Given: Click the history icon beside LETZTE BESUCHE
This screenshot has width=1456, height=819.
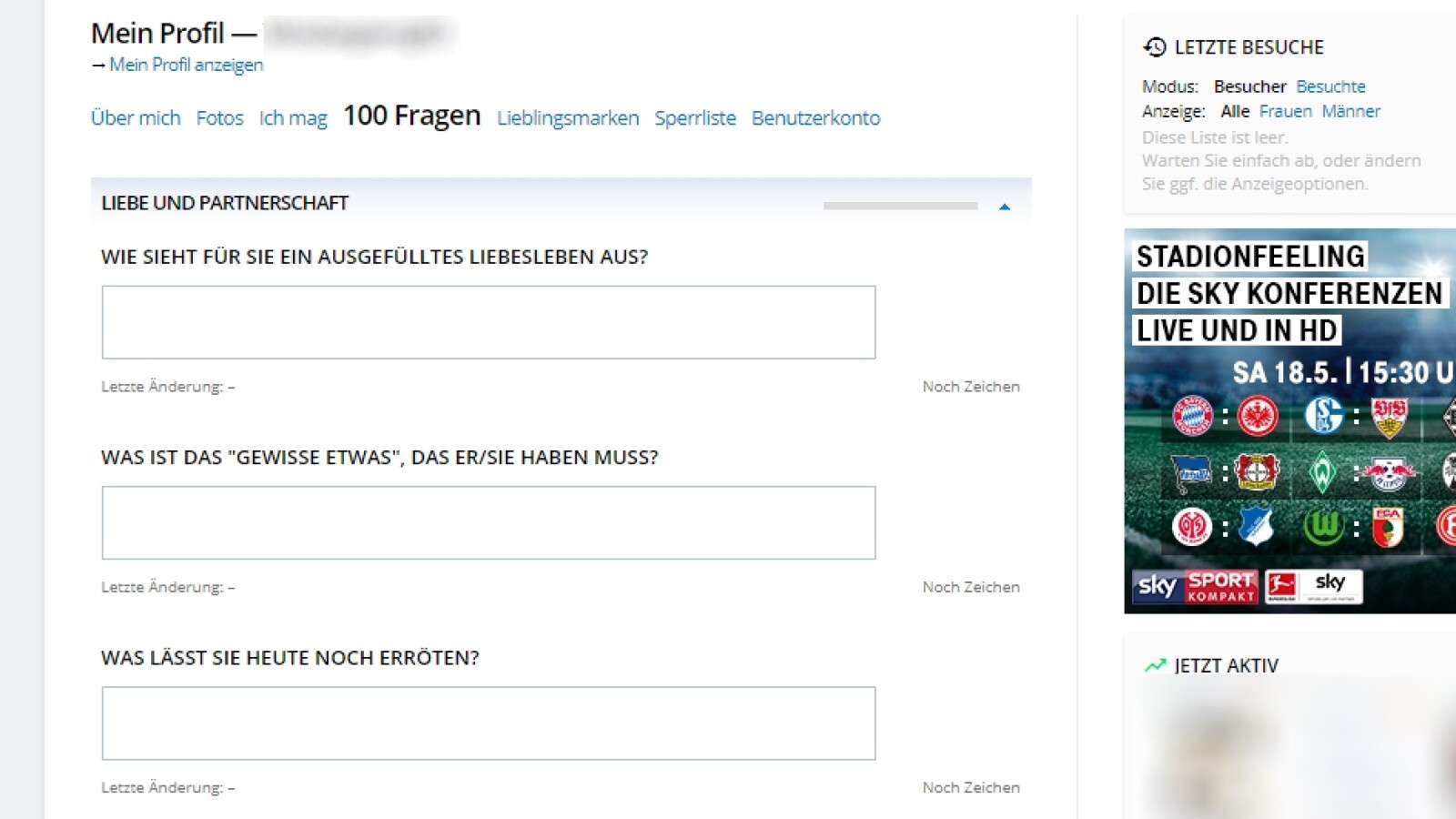Looking at the screenshot, I should coord(1154,47).
